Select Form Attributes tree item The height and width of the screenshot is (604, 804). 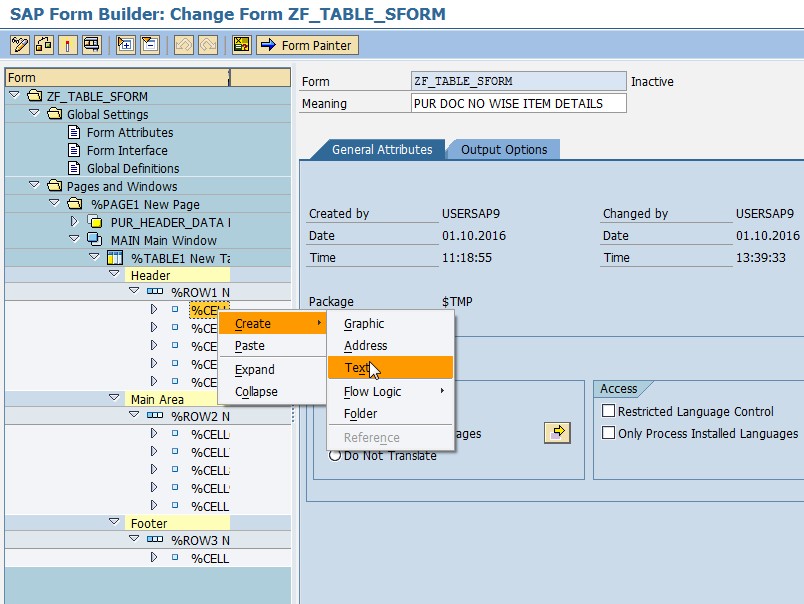pyautogui.click(x=130, y=132)
